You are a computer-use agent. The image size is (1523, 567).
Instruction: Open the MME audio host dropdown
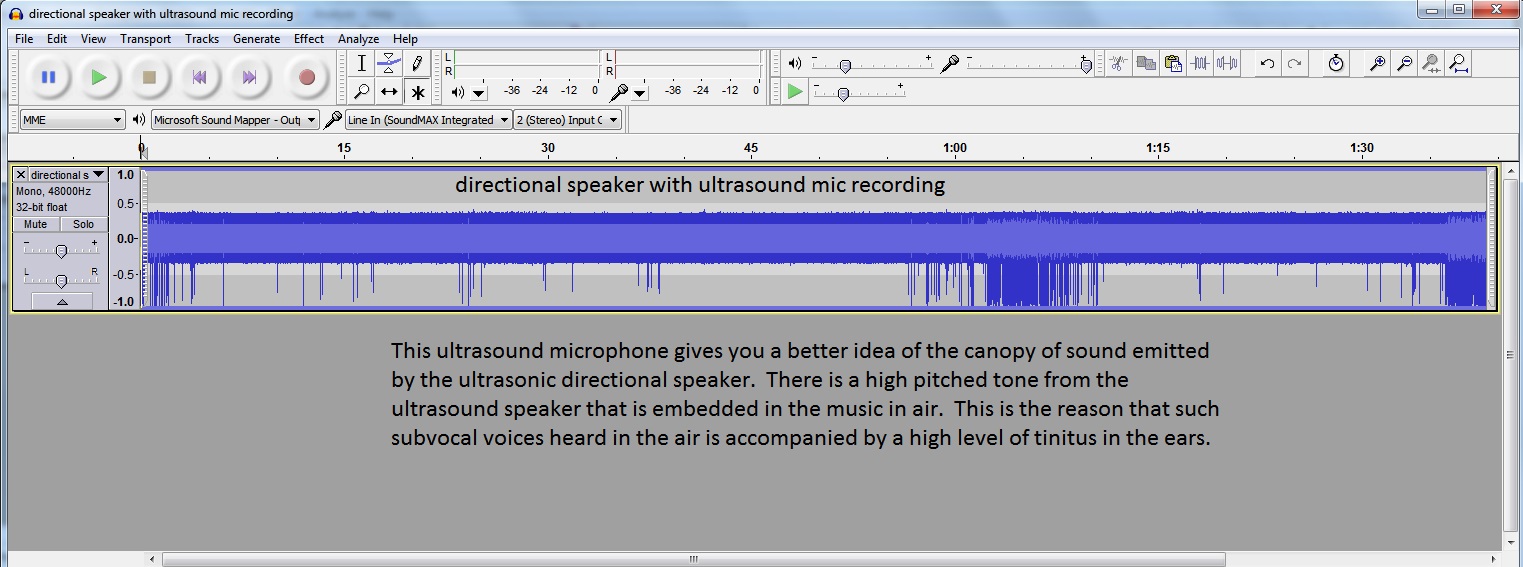(x=72, y=120)
